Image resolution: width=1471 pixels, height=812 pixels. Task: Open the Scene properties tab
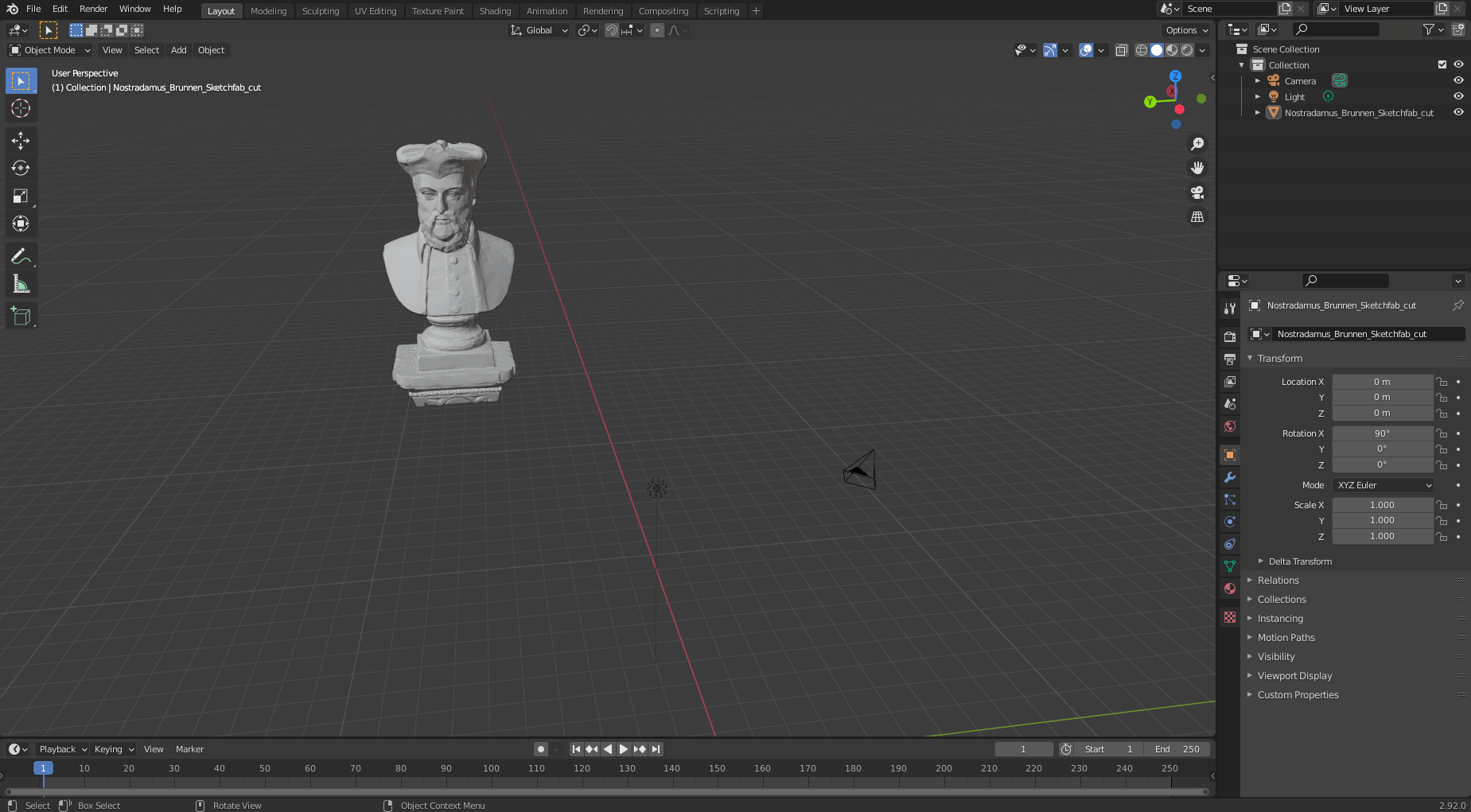click(x=1230, y=404)
